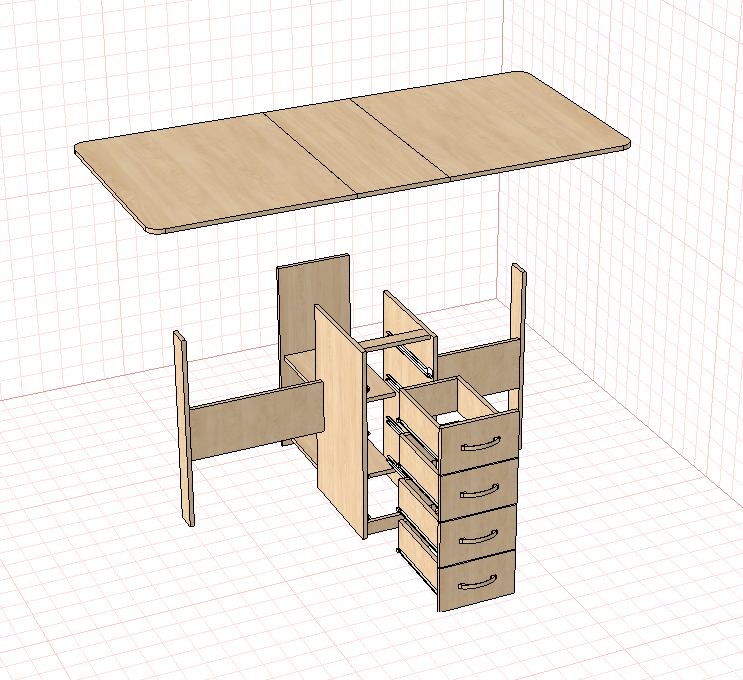The height and width of the screenshot is (680, 743).
Task: Click the second drawer's handle
Action: [x=480, y=490]
